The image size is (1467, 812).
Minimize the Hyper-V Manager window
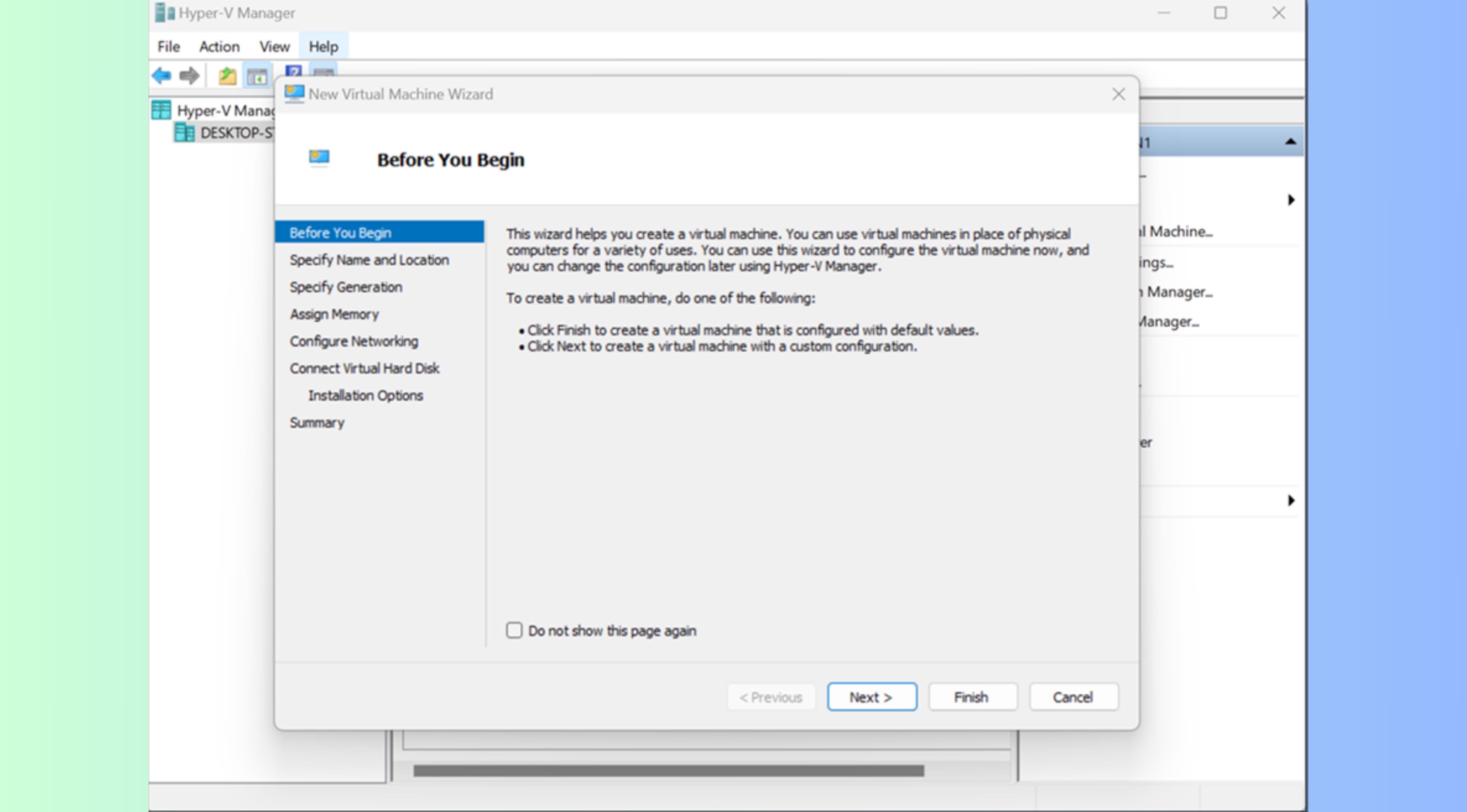pos(1163,13)
